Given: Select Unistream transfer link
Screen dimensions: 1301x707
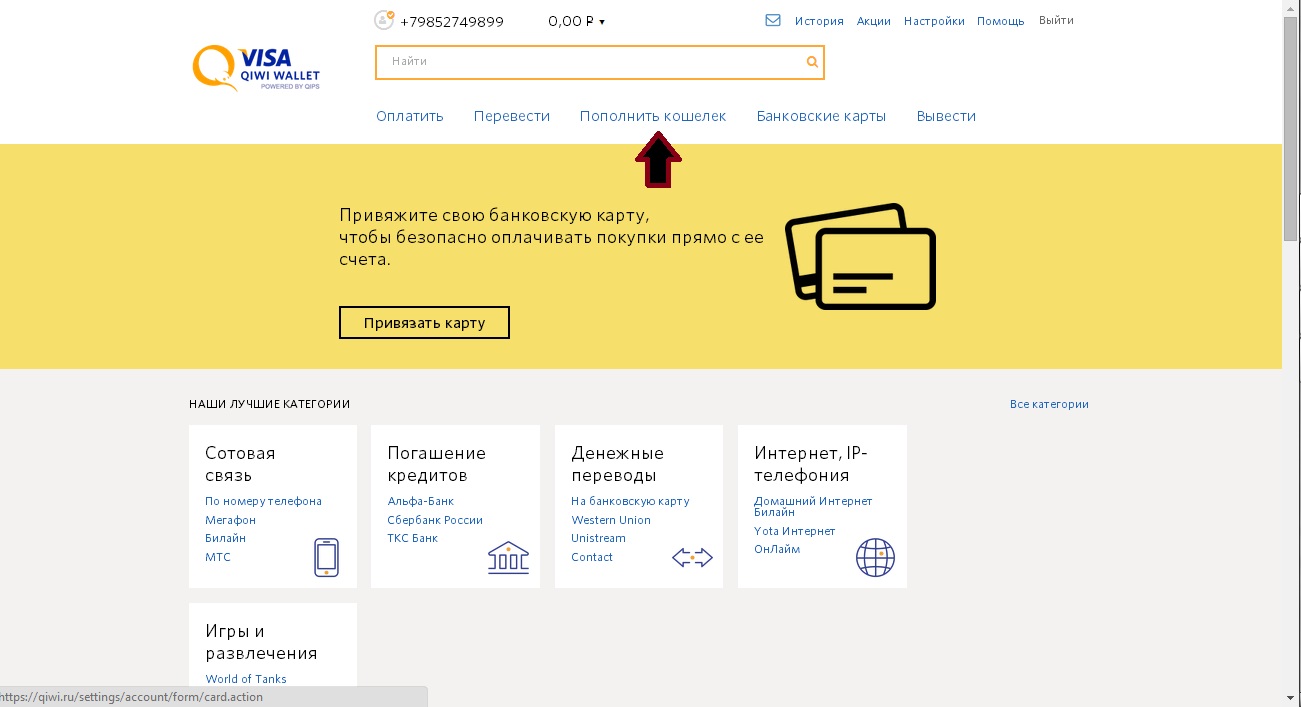Looking at the screenshot, I should tap(599, 538).
